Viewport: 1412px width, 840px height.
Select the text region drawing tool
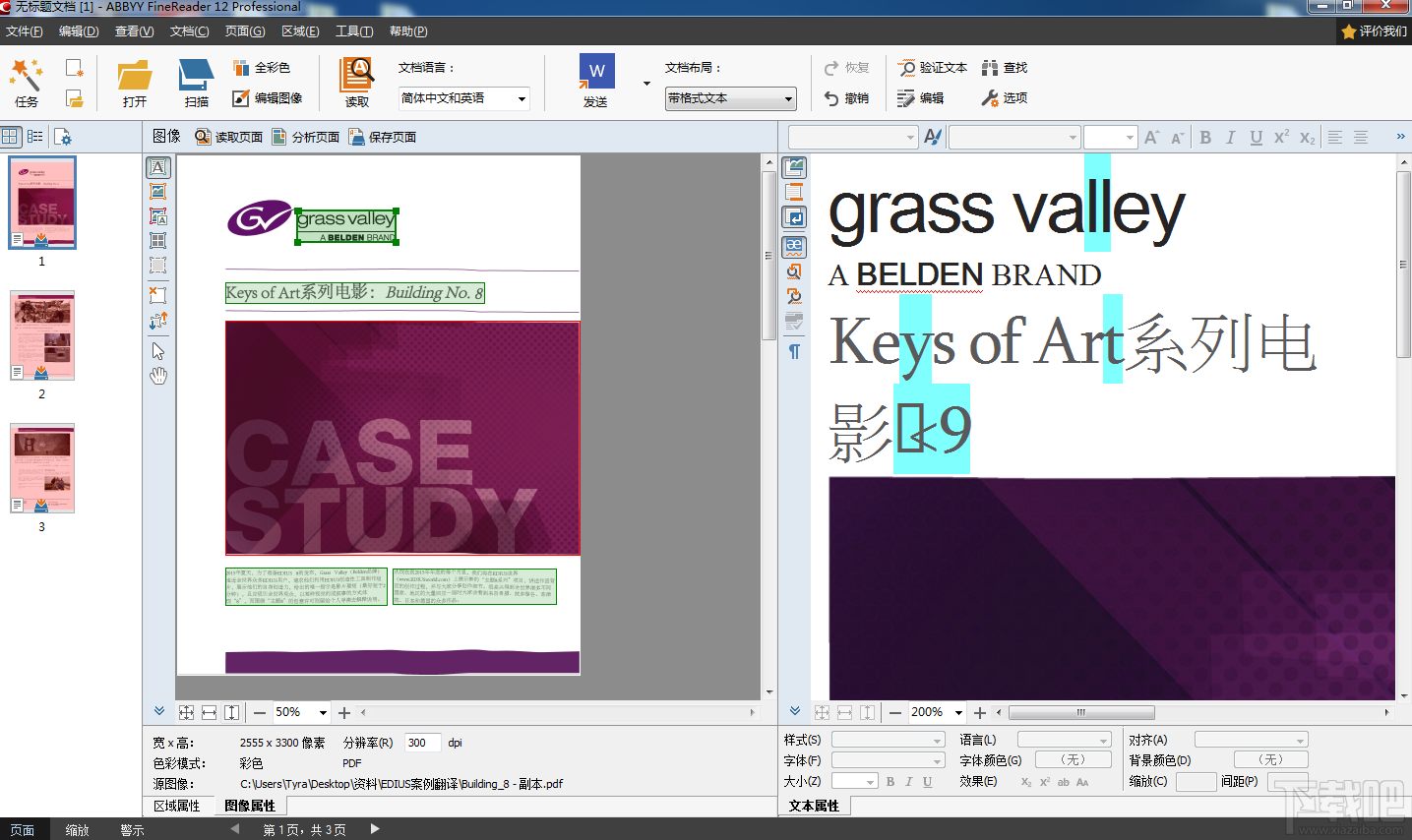pyautogui.click(x=158, y=167)
